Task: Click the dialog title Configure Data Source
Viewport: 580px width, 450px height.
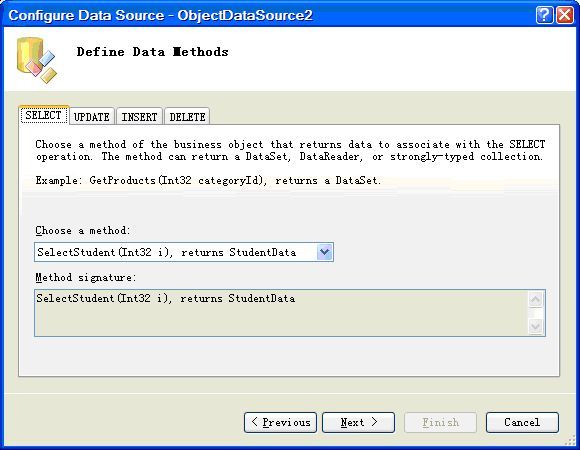Action: (x=160, y=15)
